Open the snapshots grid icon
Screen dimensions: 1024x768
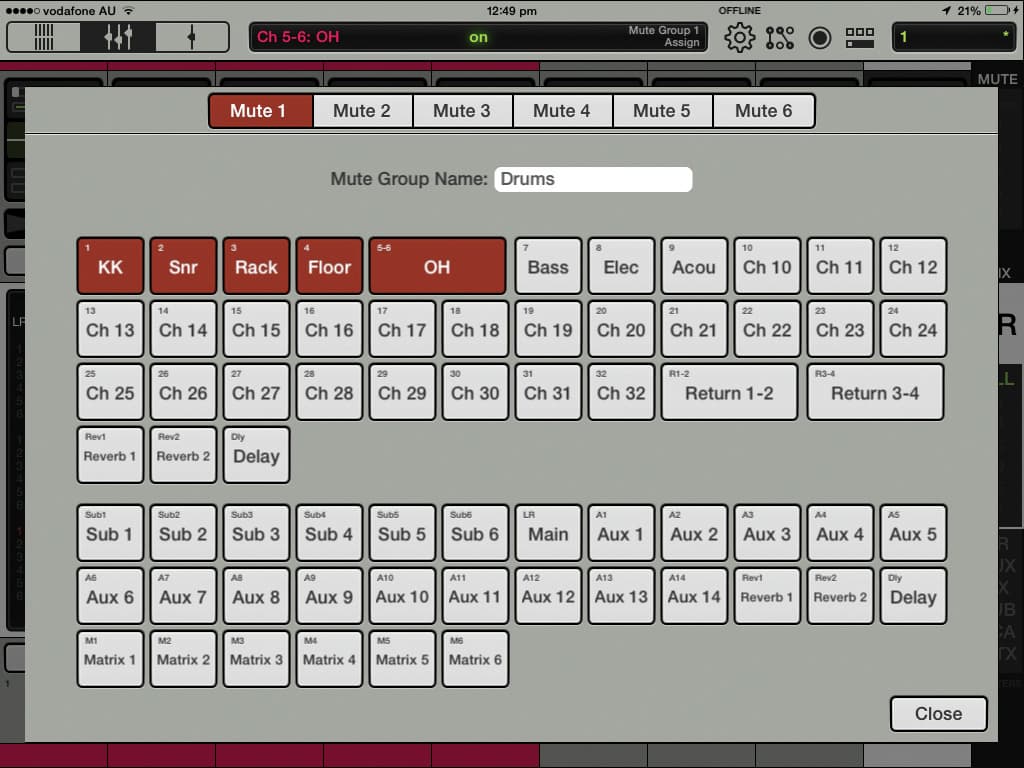(x=859, y=37)
